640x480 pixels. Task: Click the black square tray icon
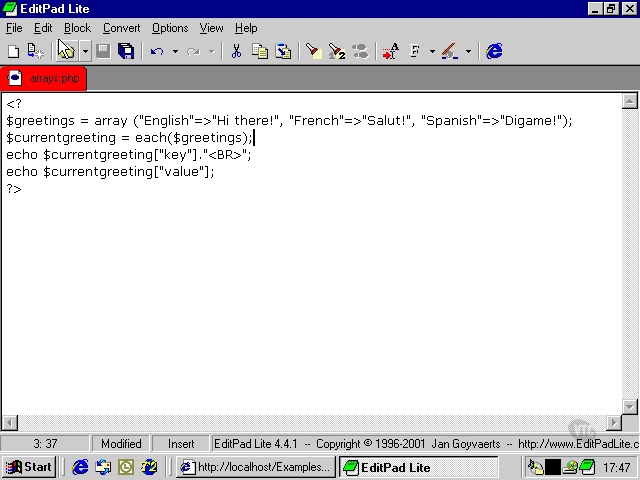(x=553, y=467)
